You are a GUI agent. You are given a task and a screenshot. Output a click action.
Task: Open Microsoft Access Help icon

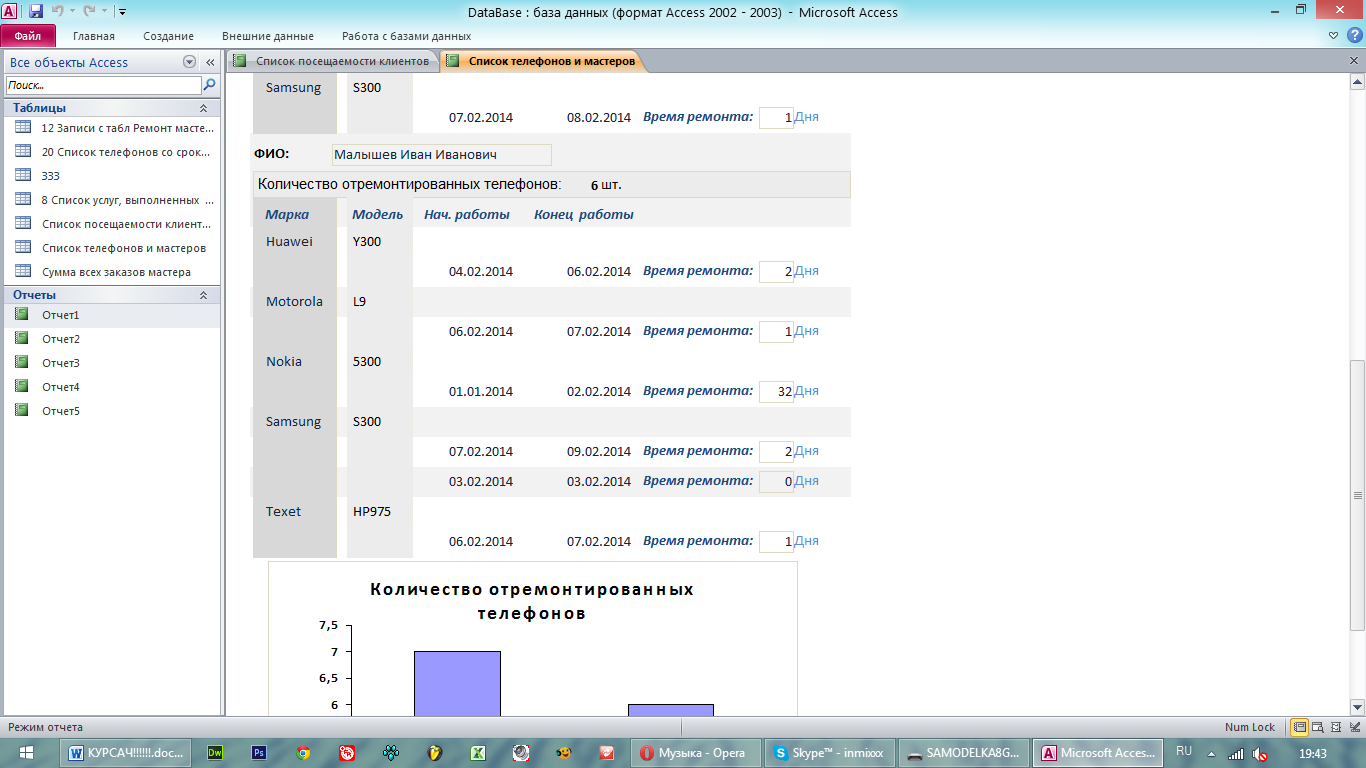[1354, 36]
